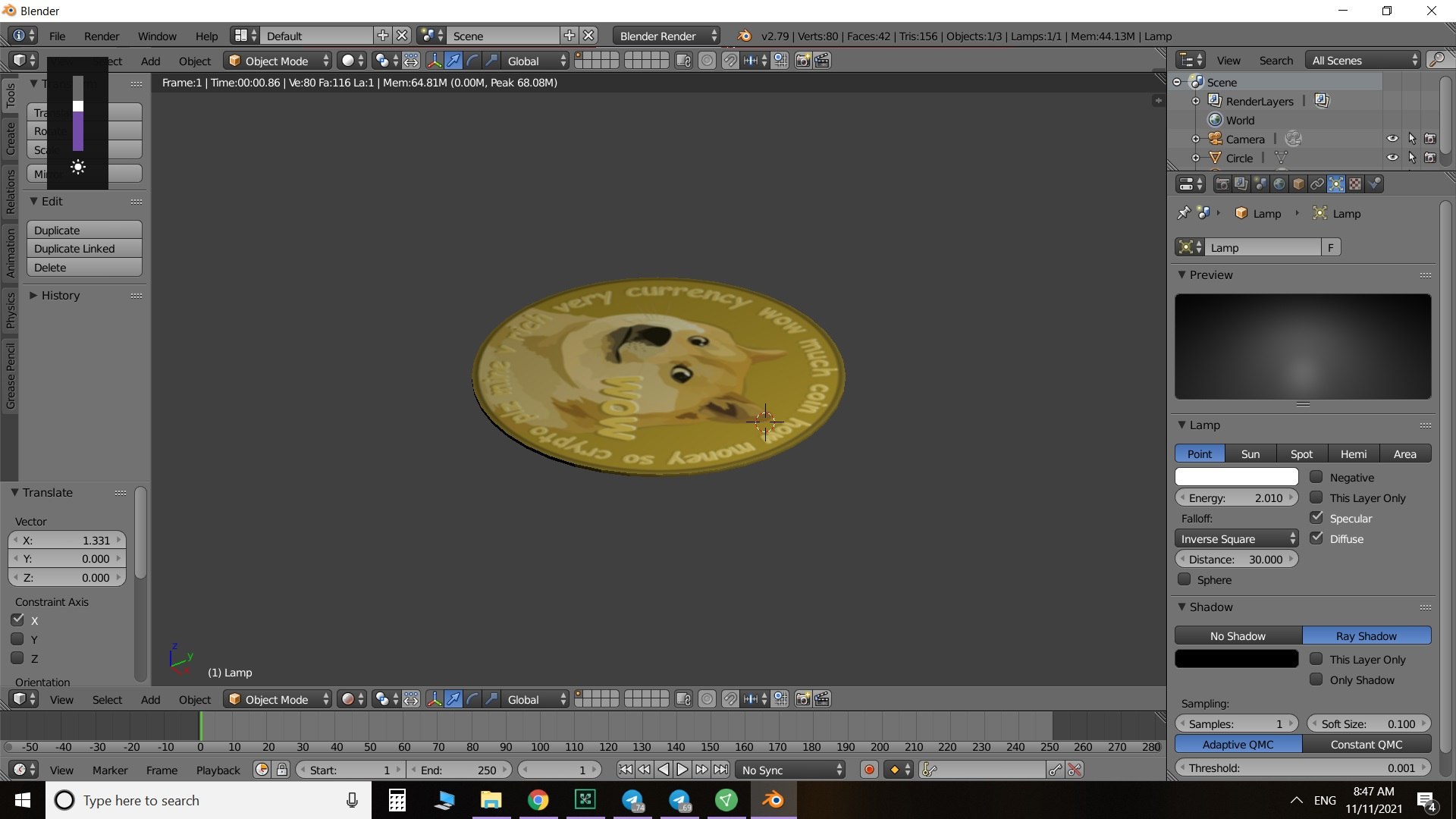Open the Inverse Square falloff dropdown
The height and width of the screenshot is (819, 1456).
(1236, 538)
